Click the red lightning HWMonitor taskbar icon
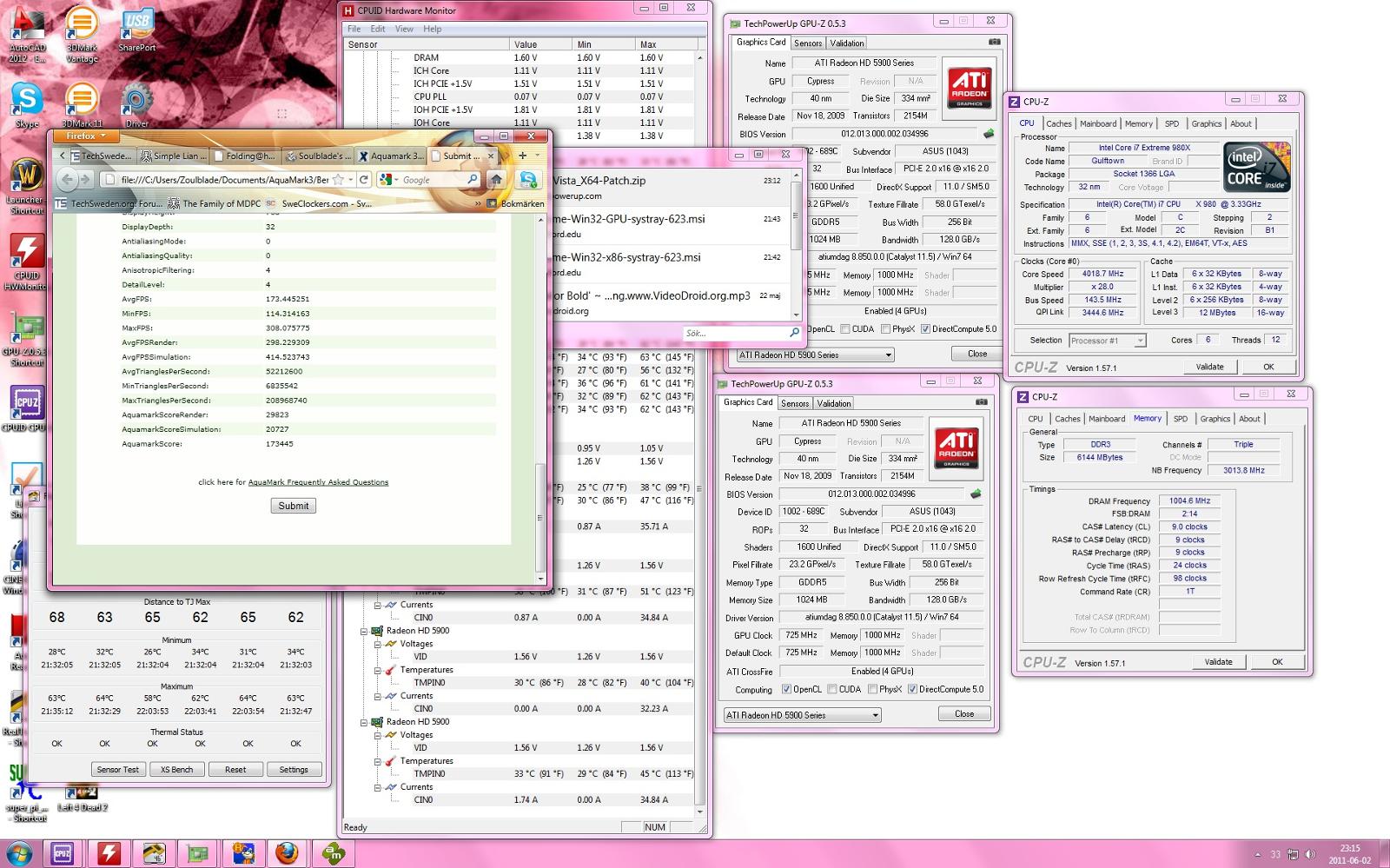 pyautogui.click(x=109, y=853)
